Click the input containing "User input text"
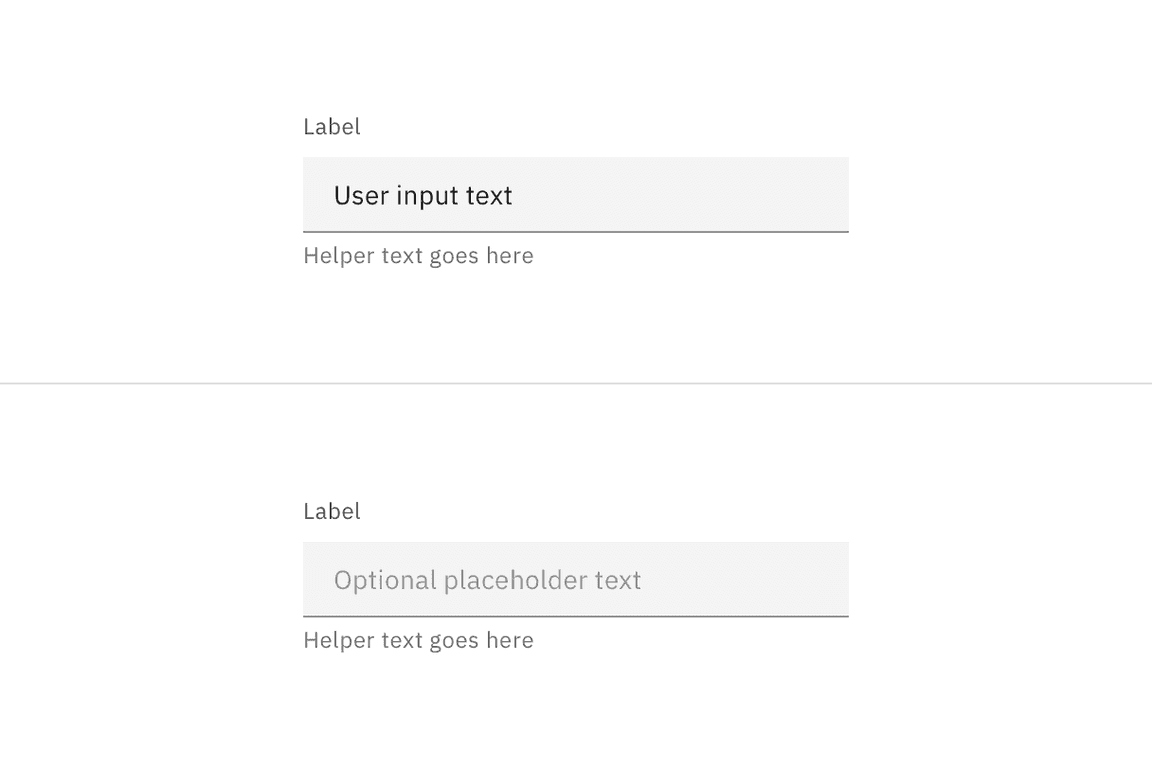The height and width of the screenshot is (767, 1152). tap(576, 194)
